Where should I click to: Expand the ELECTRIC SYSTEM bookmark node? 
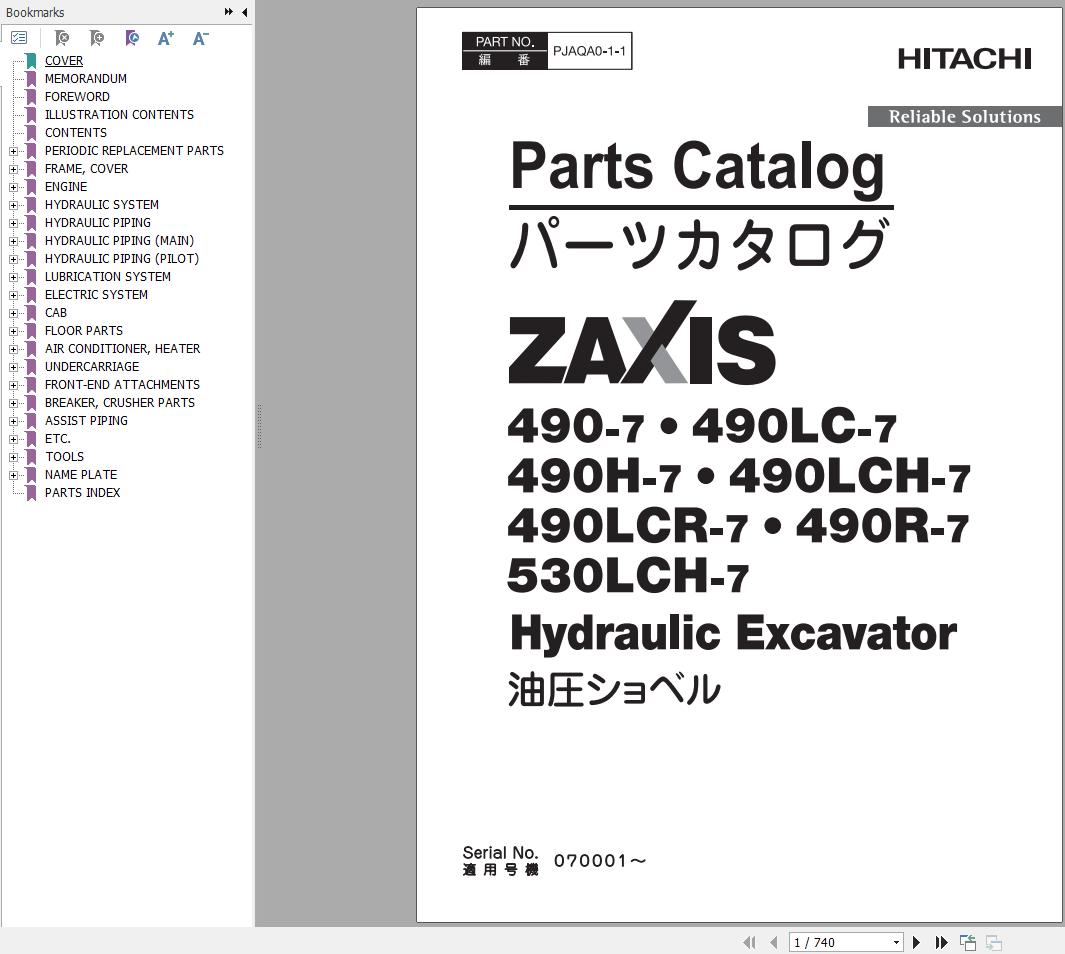13,295
